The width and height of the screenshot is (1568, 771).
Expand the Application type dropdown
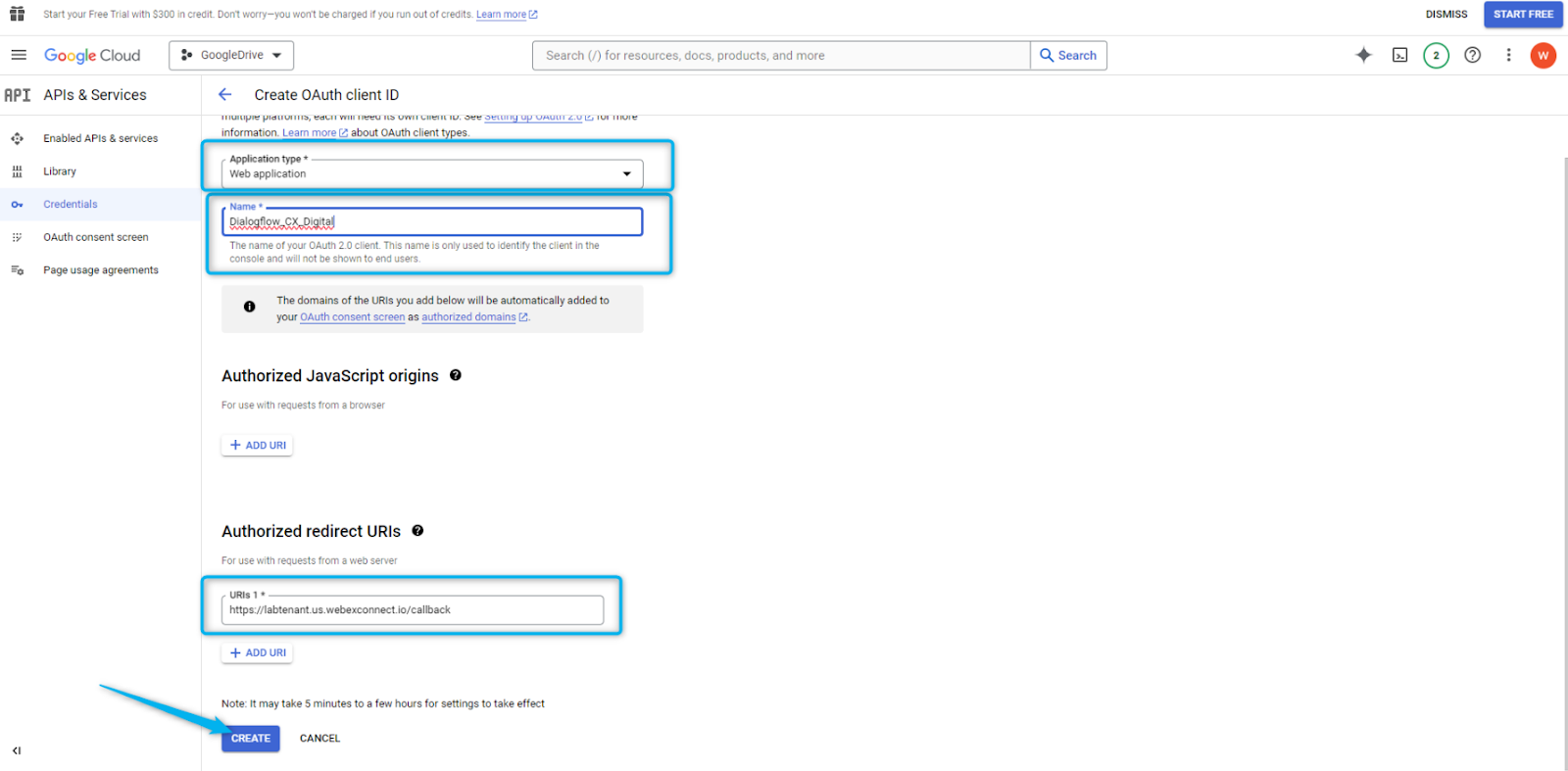click(x=432, y=173)
